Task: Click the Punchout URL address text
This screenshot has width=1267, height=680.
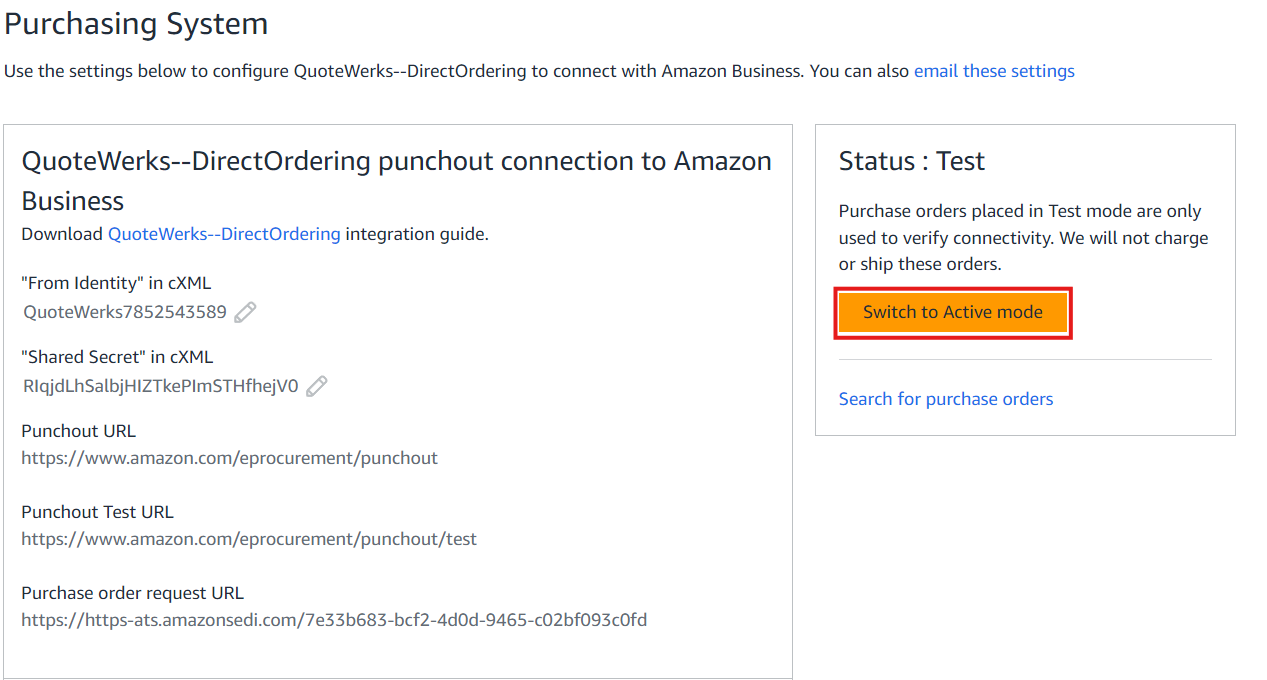Action: click(x=229, y=458)
